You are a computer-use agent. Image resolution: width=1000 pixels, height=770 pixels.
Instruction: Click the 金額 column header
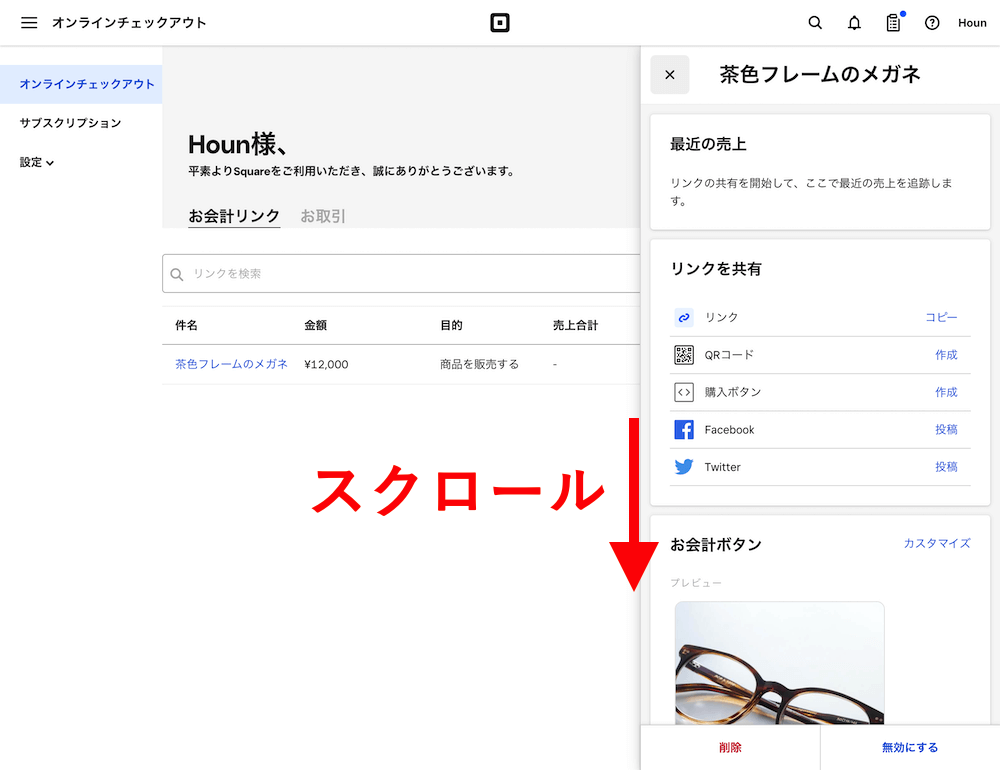tap(316, 325)
